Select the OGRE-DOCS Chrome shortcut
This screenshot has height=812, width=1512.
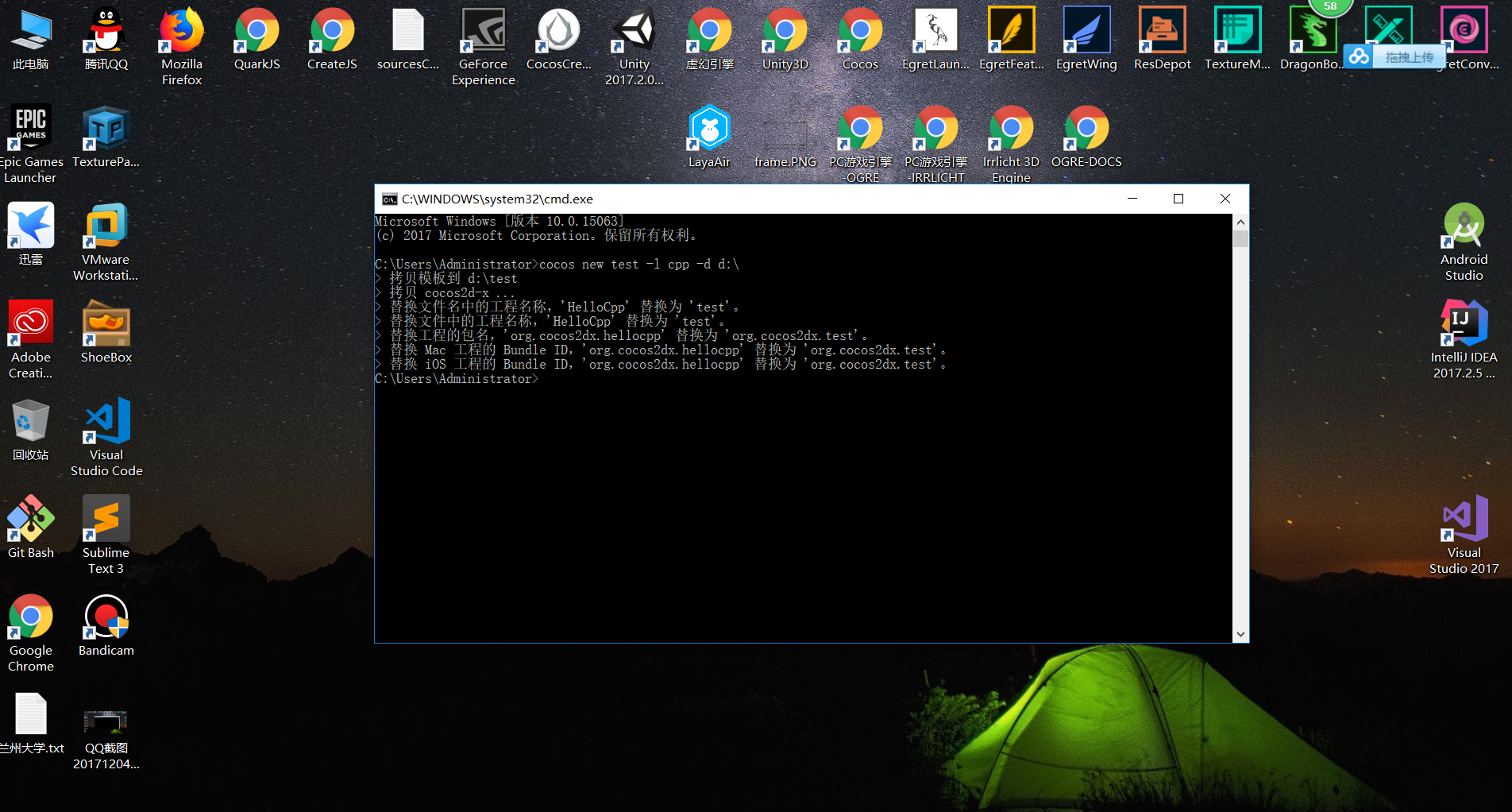(x=1087, y=137)
